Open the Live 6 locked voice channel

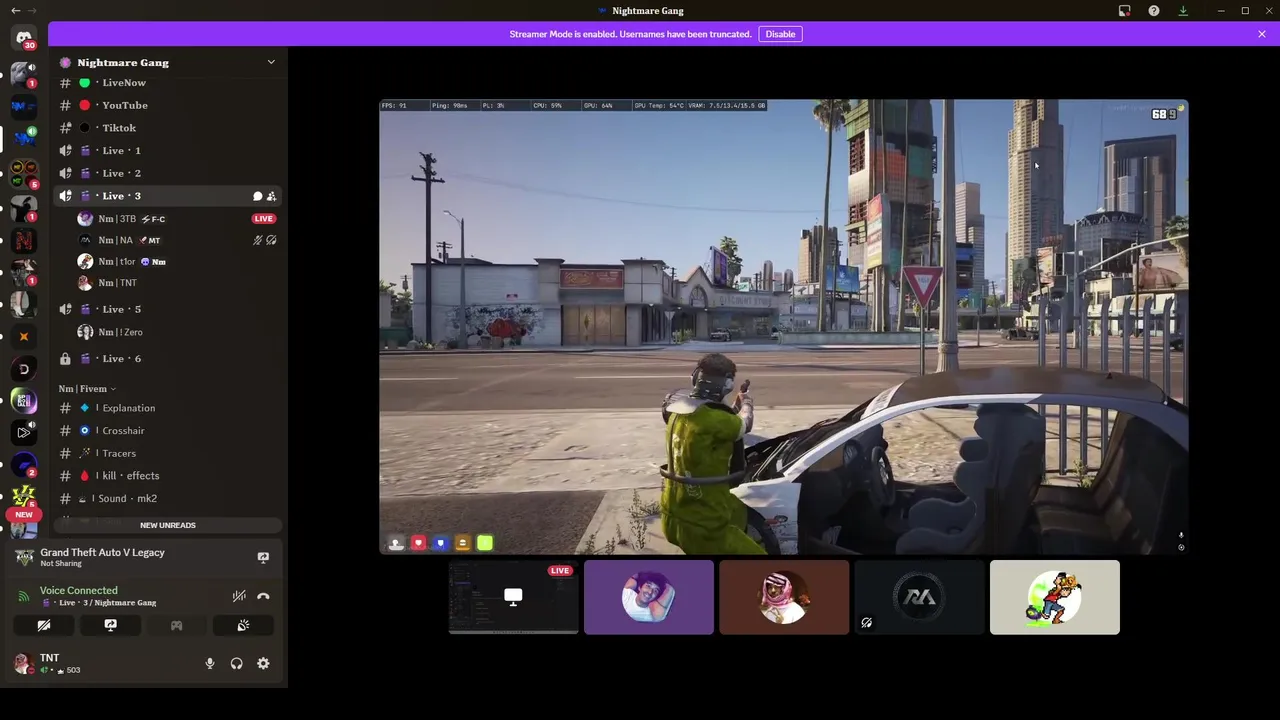pyautogui.click(x=167, y=358)
